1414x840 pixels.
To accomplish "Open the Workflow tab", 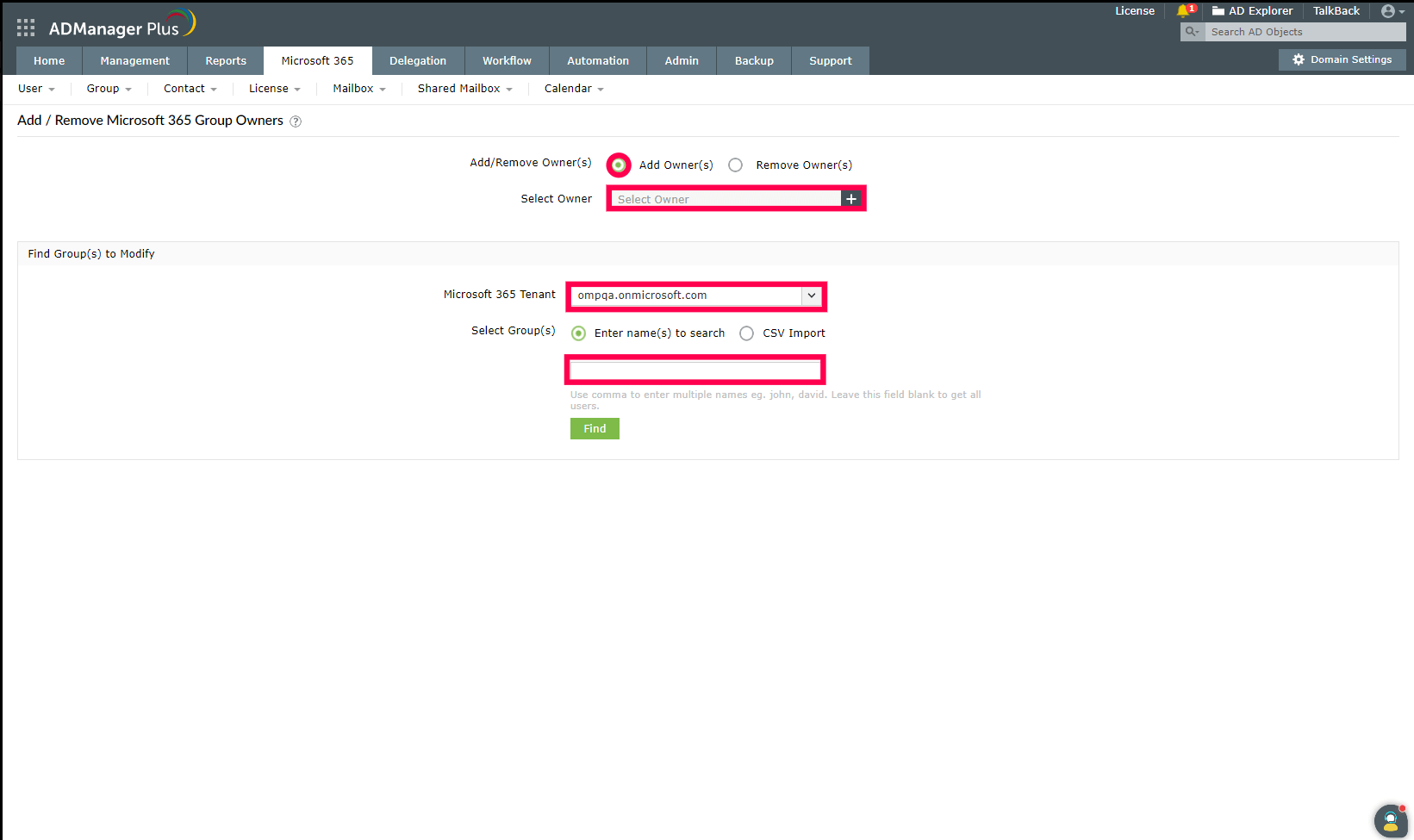I will coord(507,60).
